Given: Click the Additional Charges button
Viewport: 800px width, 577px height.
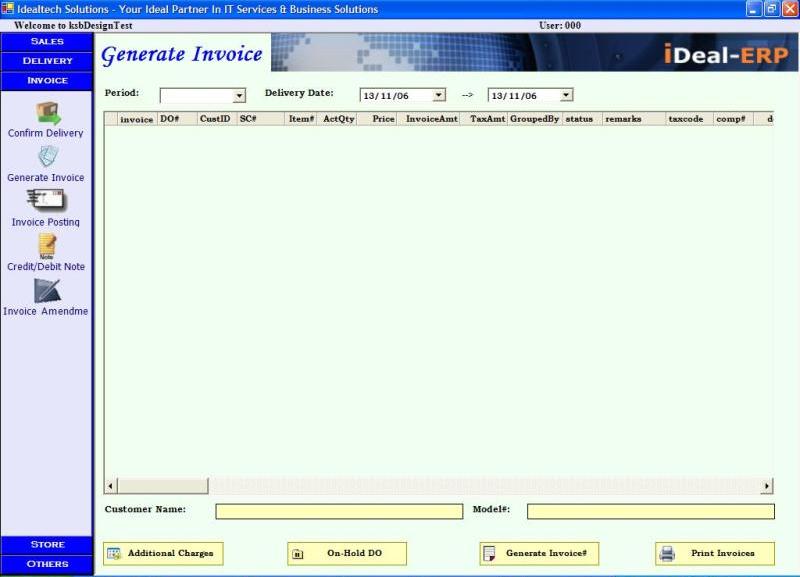Looking at the screenshot, I should click(x=163, y=553).
